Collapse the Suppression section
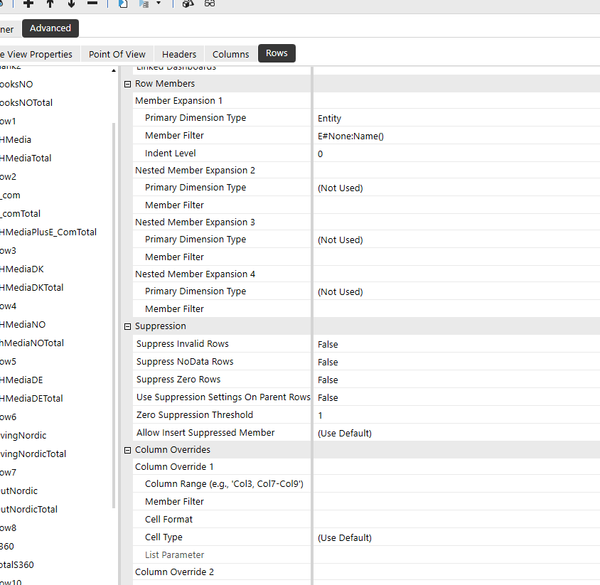Viewport: 600px width, 585px height. (127, 327)
